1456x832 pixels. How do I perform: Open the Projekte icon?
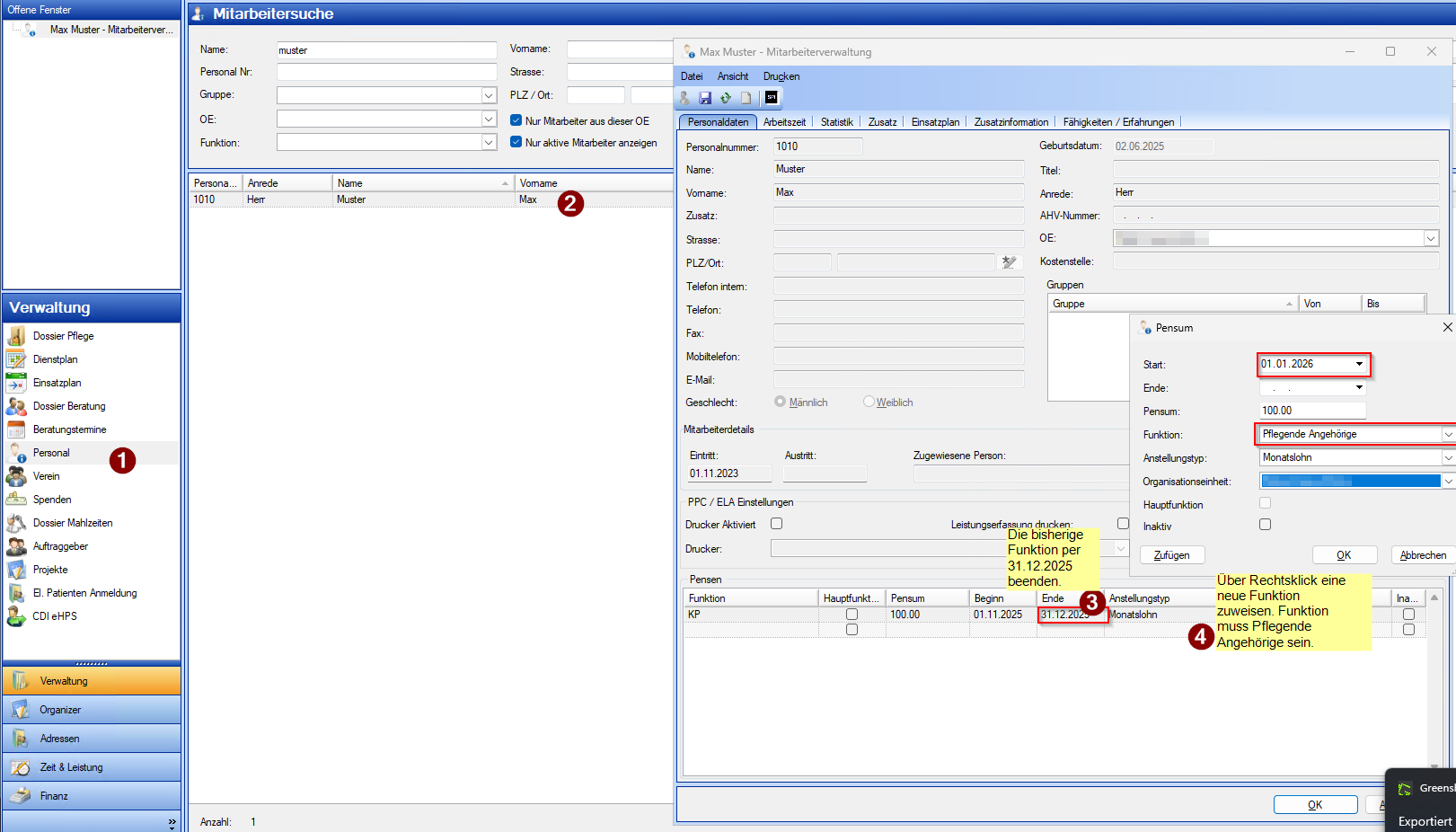click(x=16, y=570)
